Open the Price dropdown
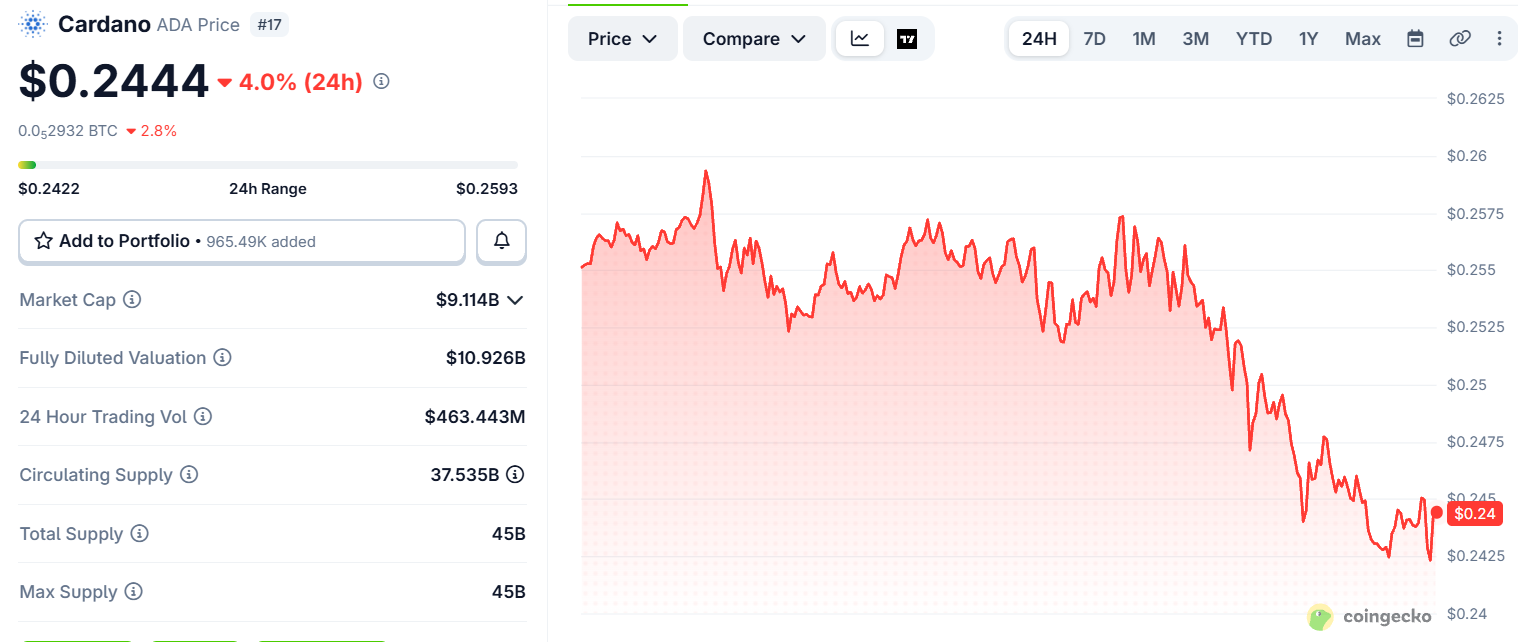The height and width of the screenshot is (642, 1518). point(622,39)
